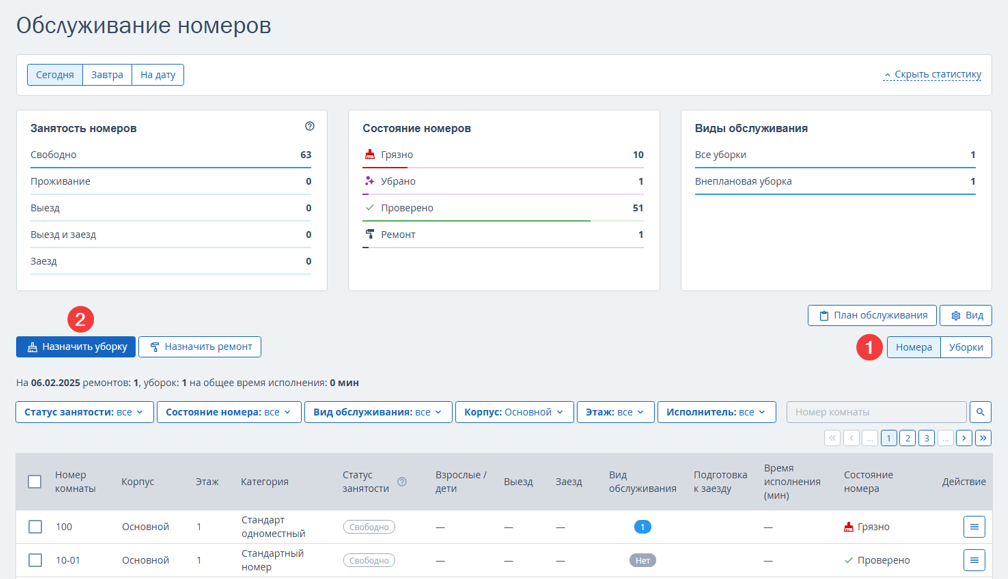
Task: Switch to the Уборки view tab
Action: pyautogui.click(x=966, y=347)
